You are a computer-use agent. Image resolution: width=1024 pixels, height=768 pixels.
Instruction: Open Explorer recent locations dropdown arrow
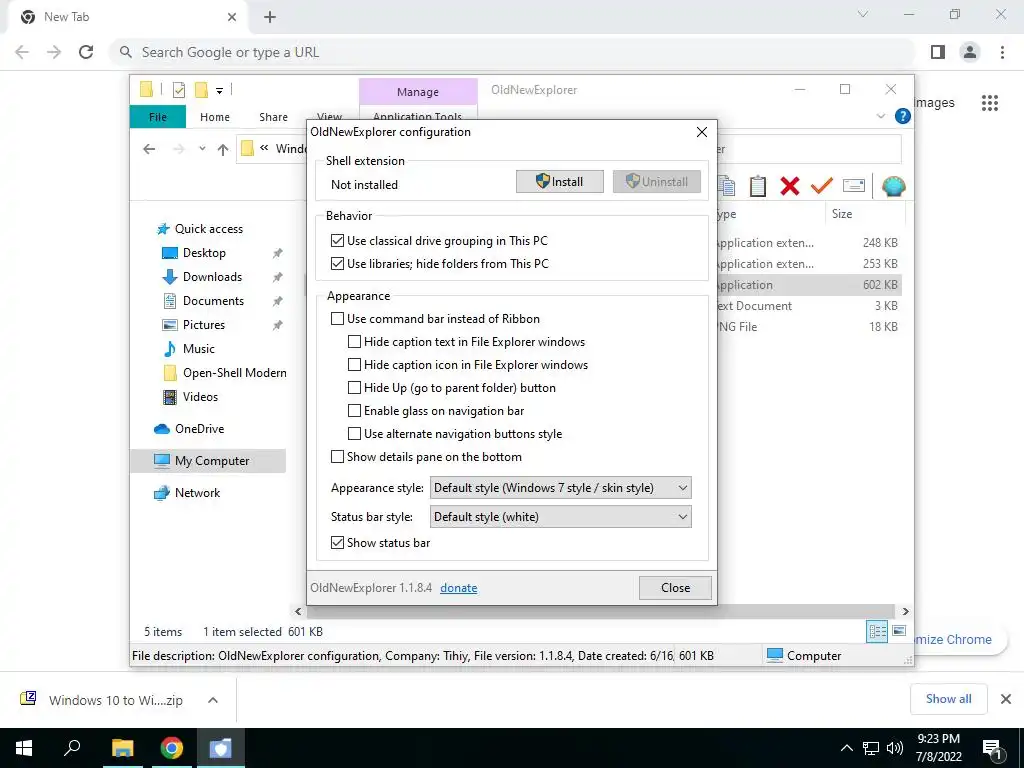202,150
